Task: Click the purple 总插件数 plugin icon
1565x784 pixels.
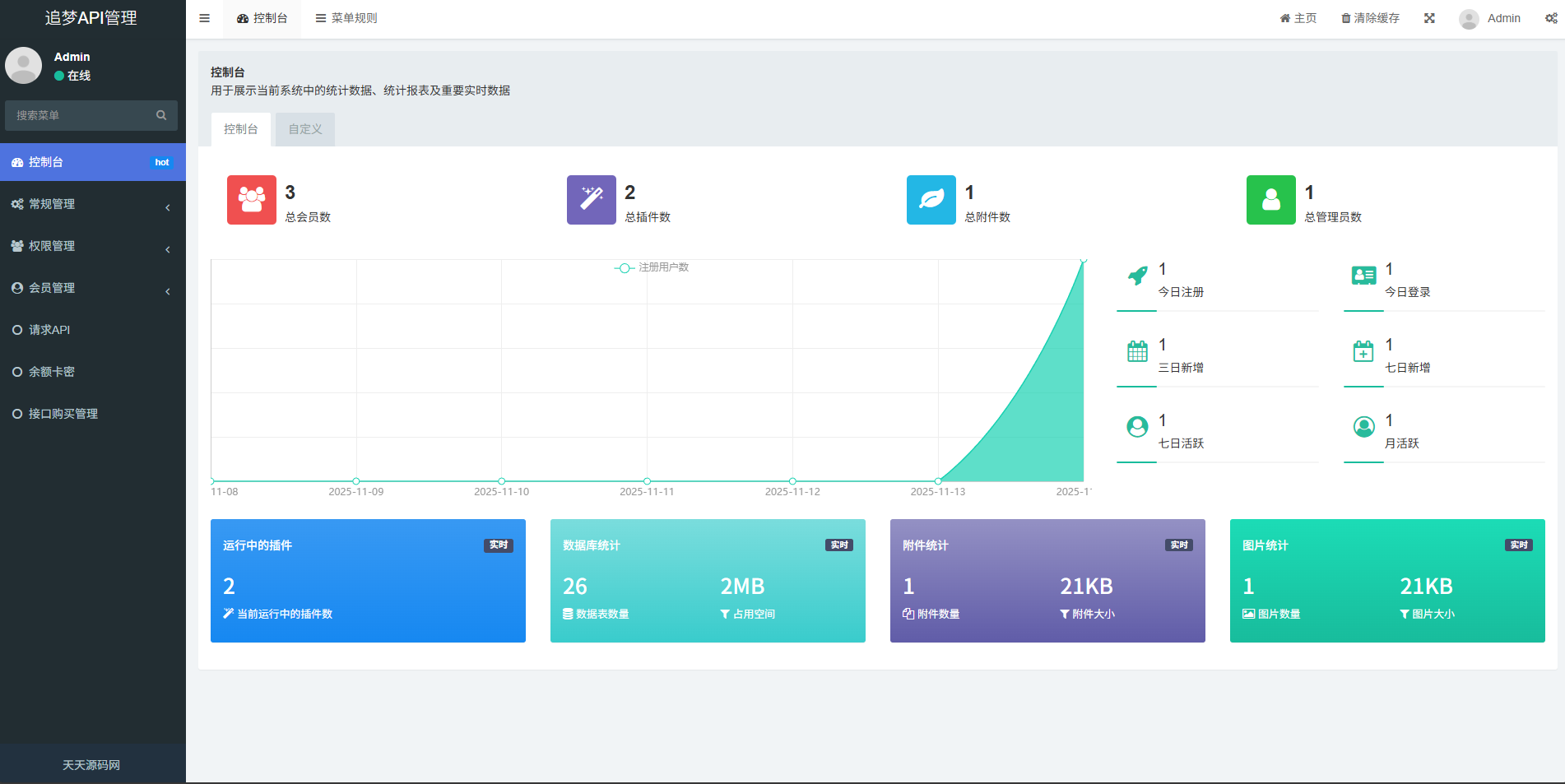Action: click(x=591, y=200)
